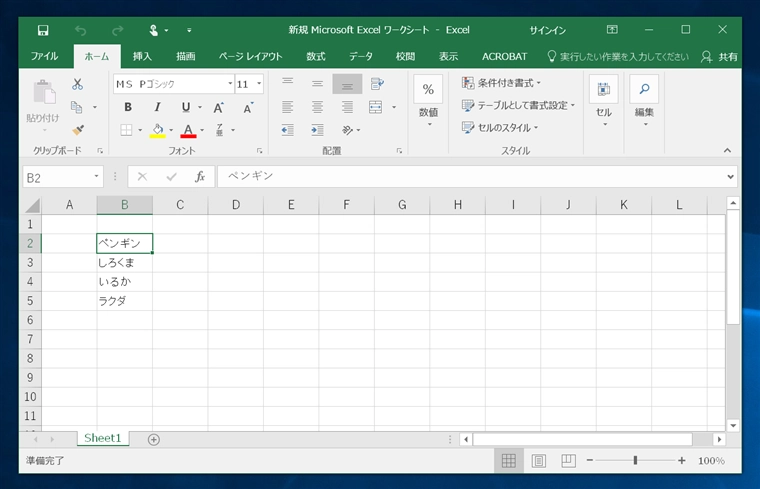
Task: Customize the Quick Access Toolbar
Action: [189, 31]
